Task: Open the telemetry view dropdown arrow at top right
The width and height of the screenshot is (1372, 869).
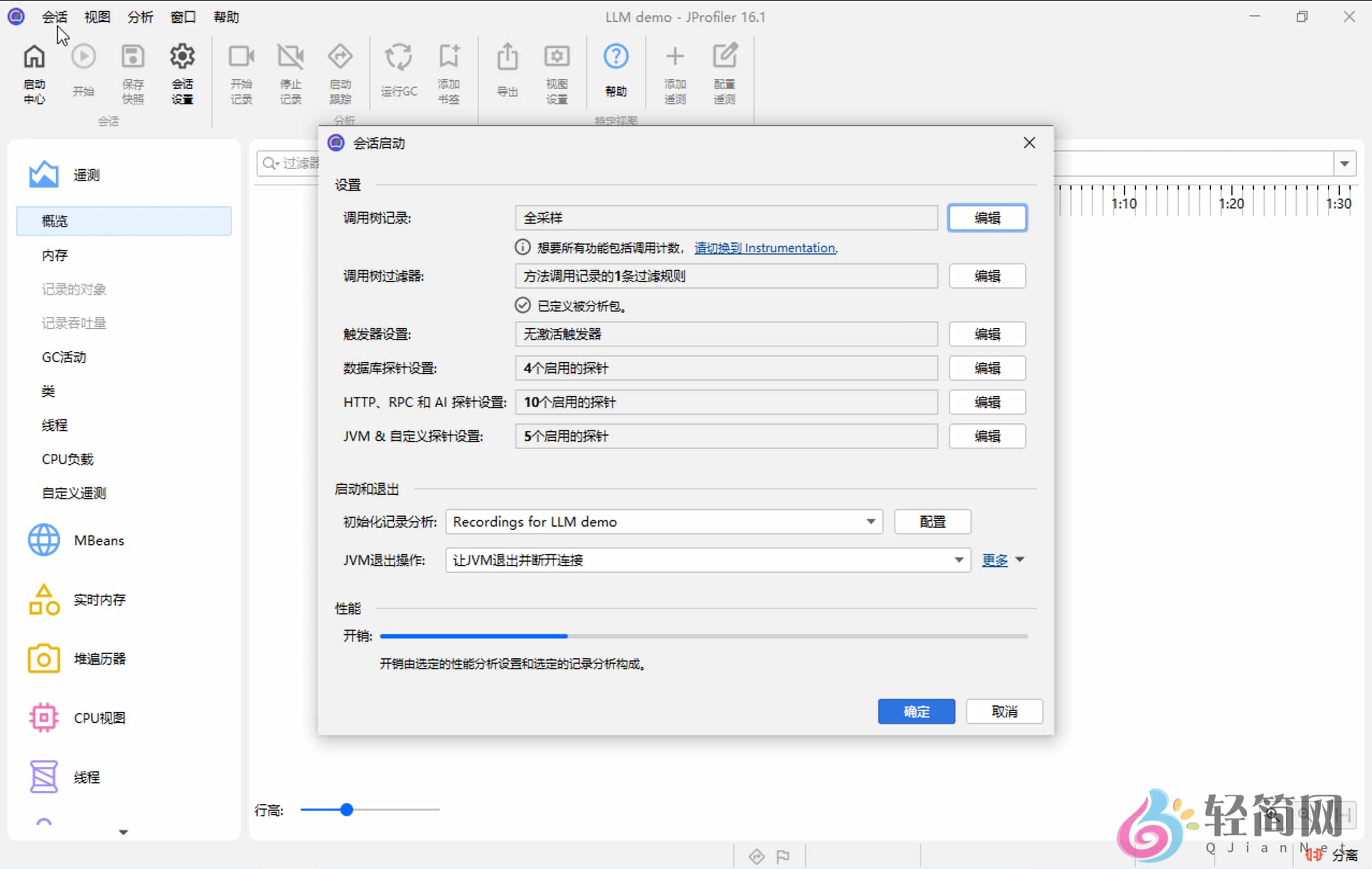Action: click(1345, 164)
